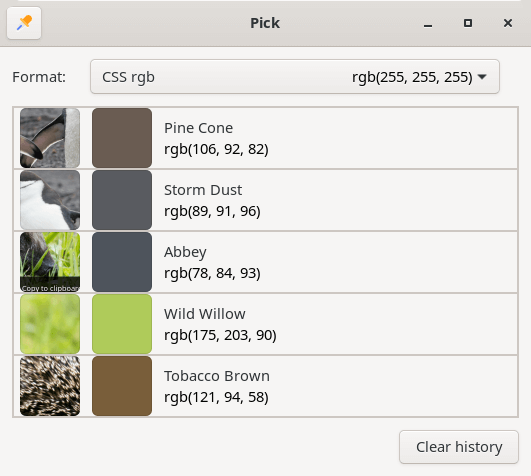Screen dimensions: 531x476
Task: Click the Storm Dust penguin thumbnail
Action: (50, 200)
